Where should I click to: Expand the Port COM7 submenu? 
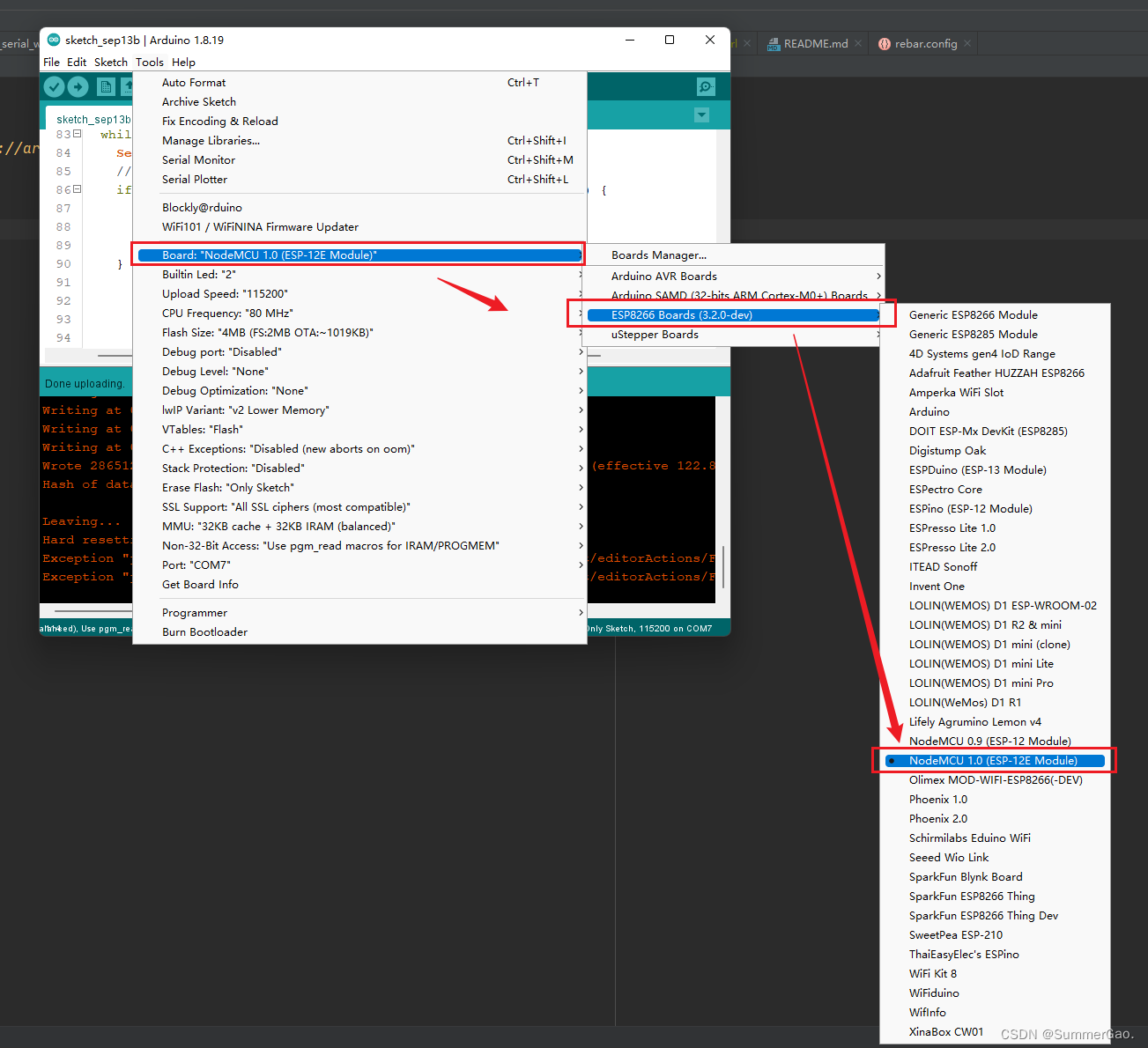[x=359, y=565]
